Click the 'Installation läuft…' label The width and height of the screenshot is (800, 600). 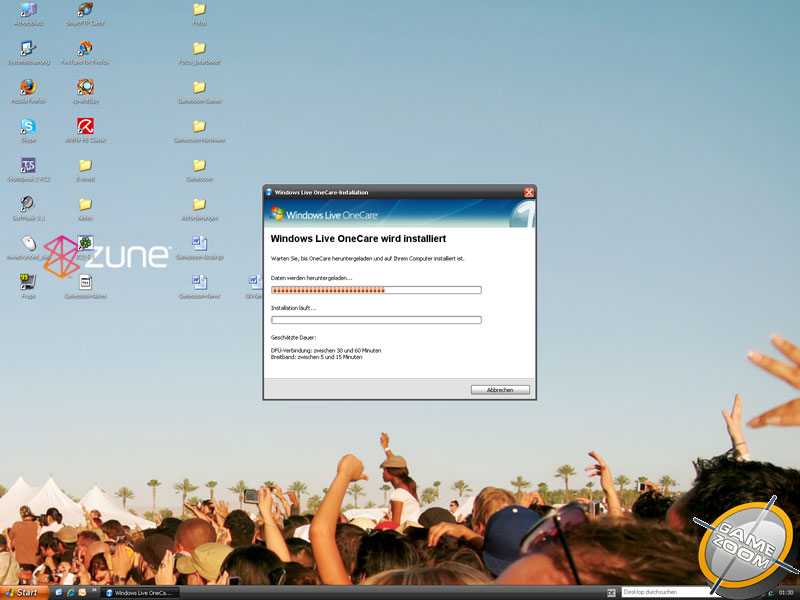pos(293,308)
